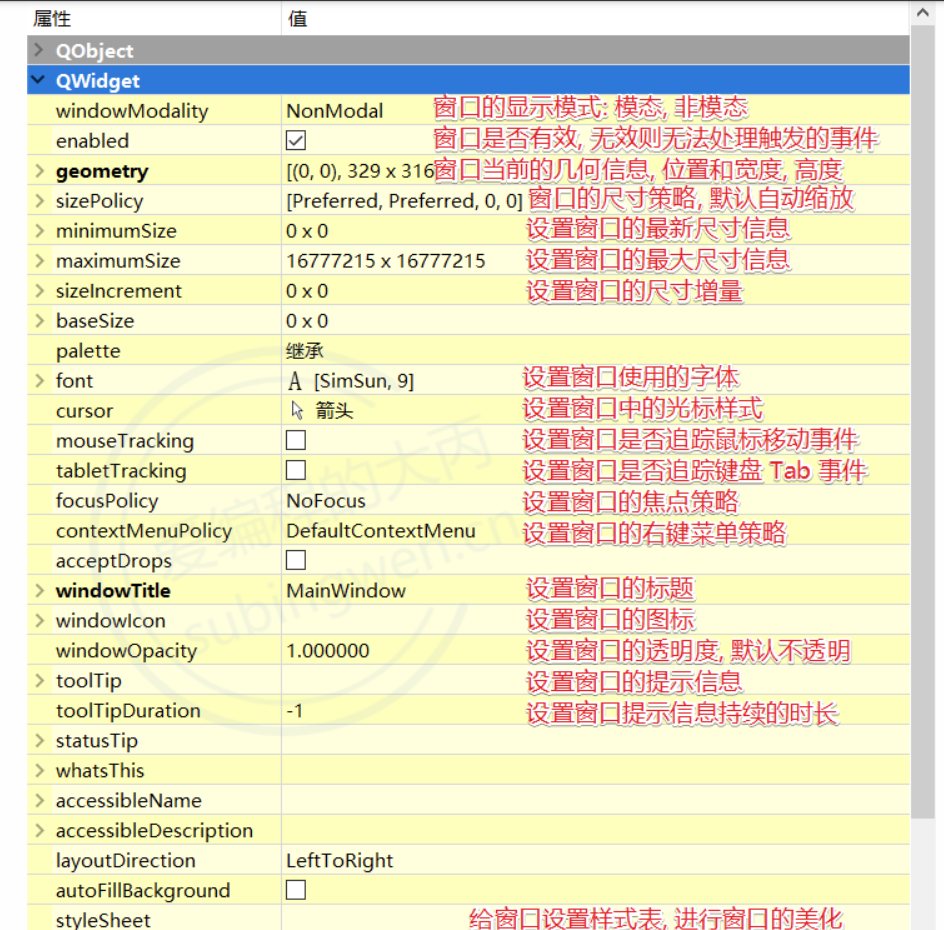Select the palette property row name
Screen dimensions: 944x930
tap(88, 351)
